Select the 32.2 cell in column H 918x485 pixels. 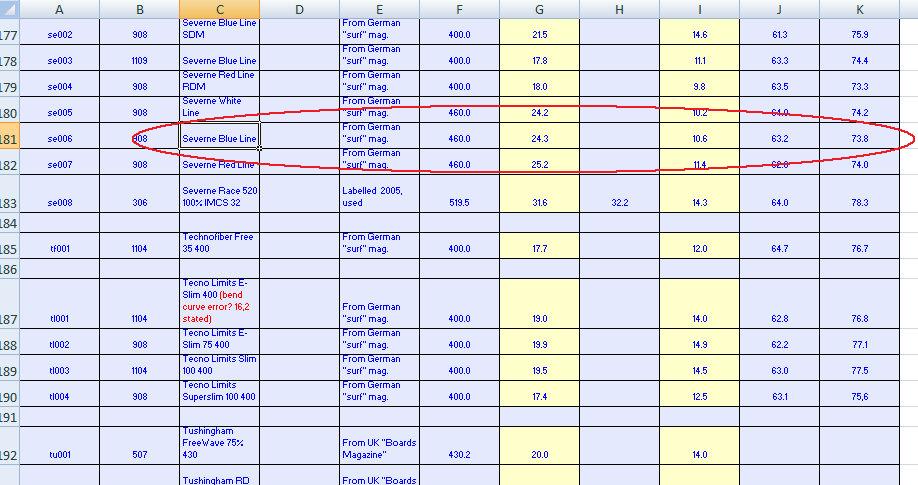click(x=619, y=203)
